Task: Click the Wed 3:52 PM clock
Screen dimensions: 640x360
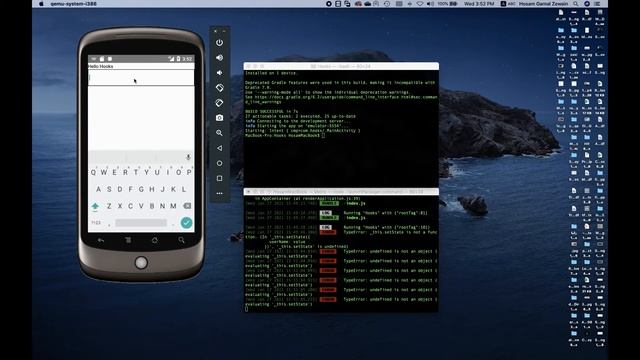Action: click(479, 4)
